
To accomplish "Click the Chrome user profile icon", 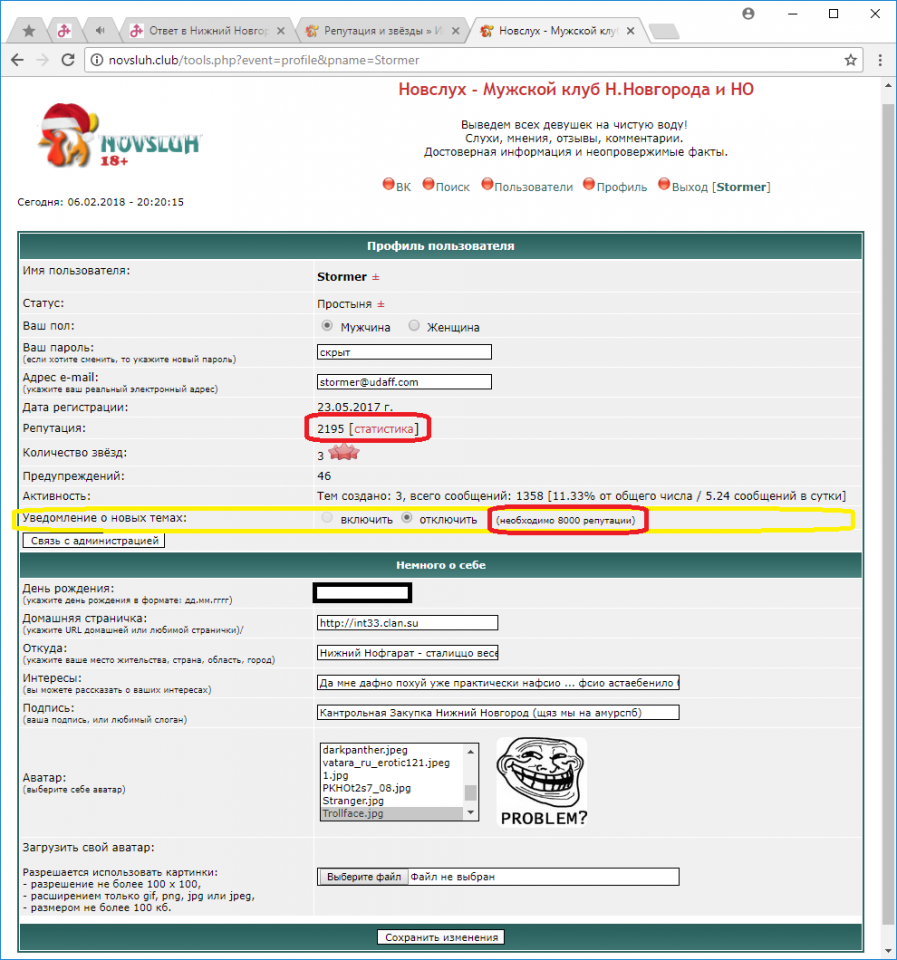I will (x=749, y=13).
